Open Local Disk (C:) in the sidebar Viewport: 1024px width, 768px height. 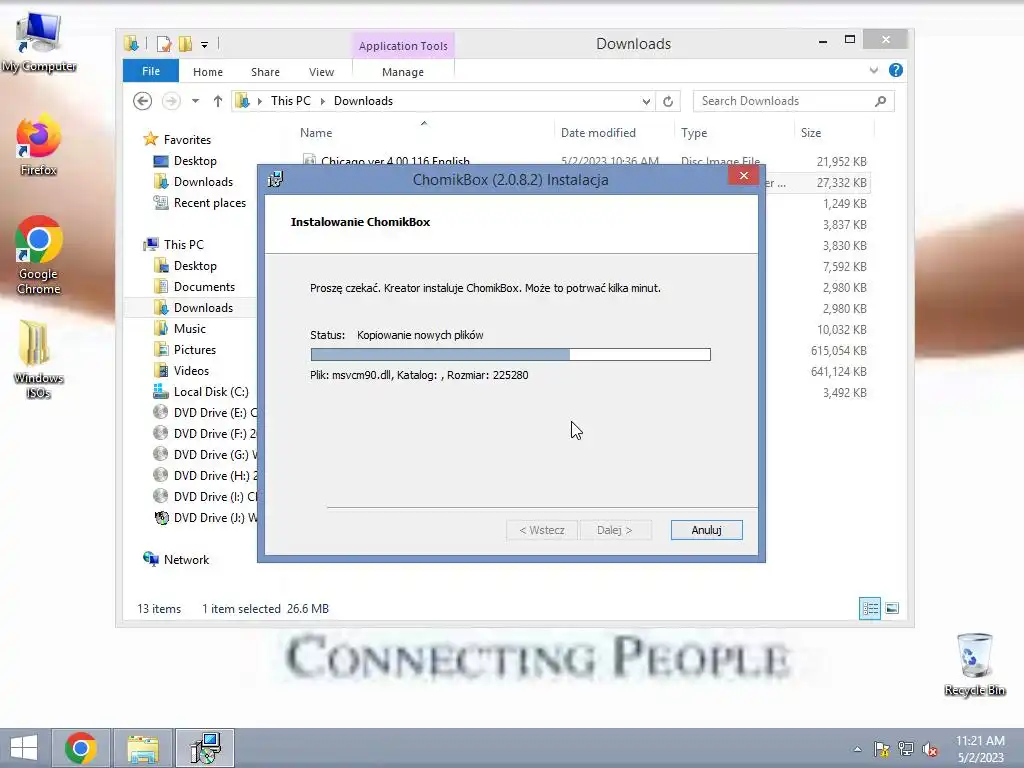210,392
